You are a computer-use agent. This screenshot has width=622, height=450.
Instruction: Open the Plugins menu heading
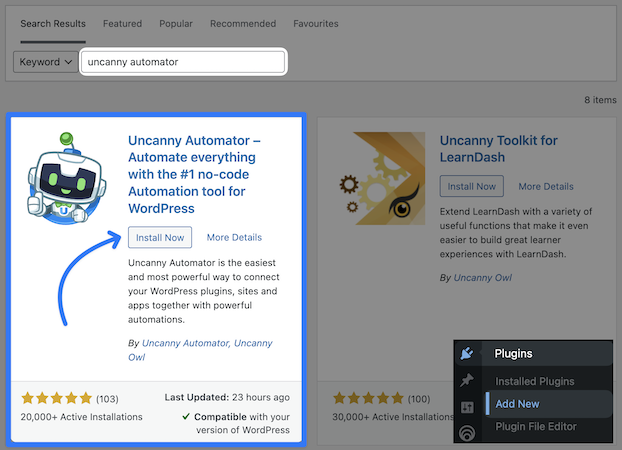tap(513, 353)
